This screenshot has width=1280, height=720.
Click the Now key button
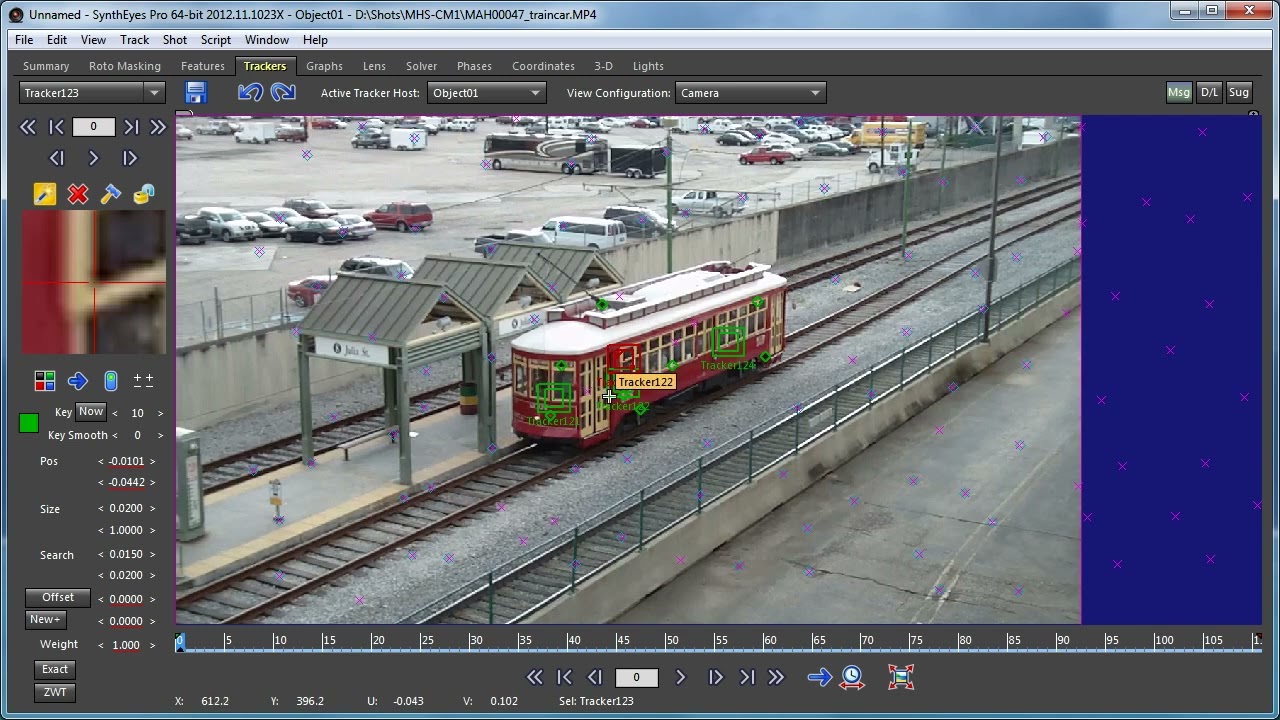click(91, 412)
